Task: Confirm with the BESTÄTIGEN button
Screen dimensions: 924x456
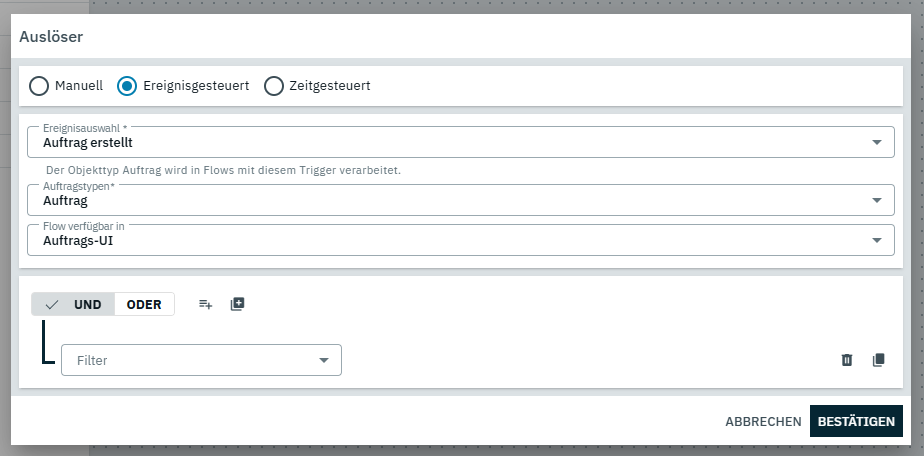Action: [x=856, y=421]
